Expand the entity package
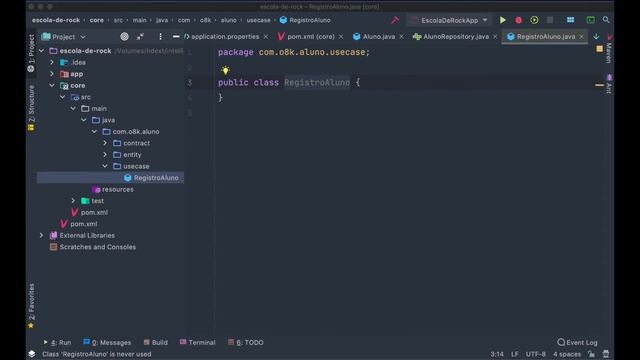Image resolution: width=640 pixels, height=360 pixels. click(x=105, y=154)
